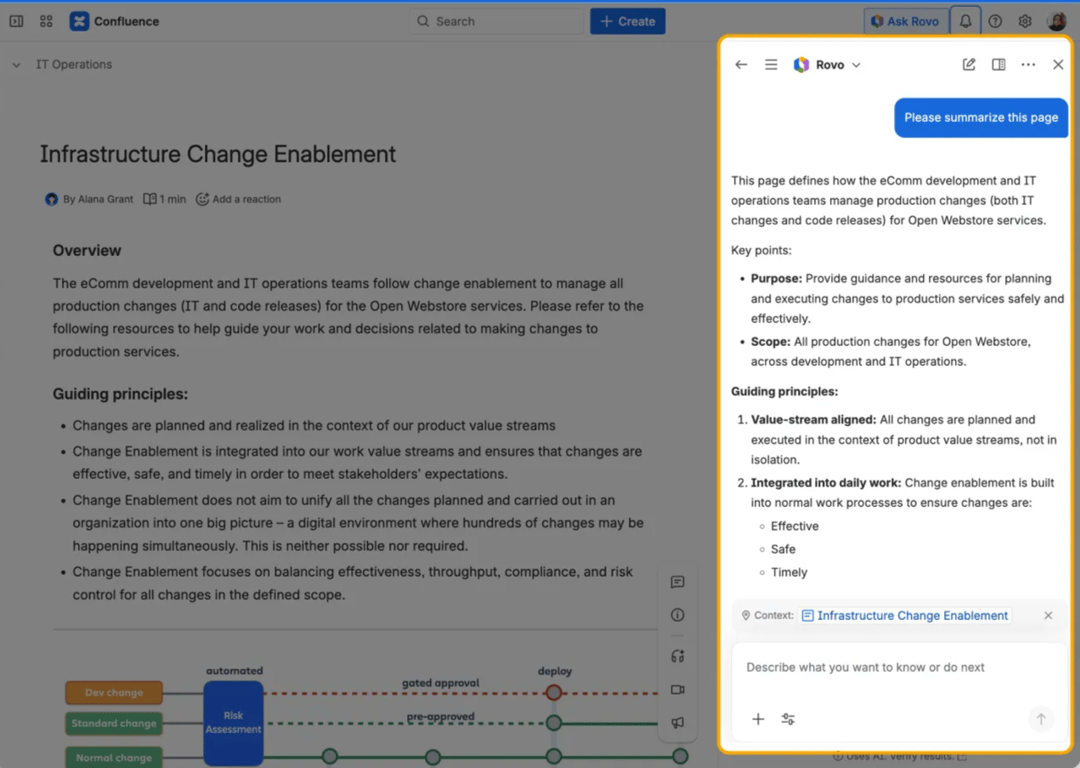Open chat settings sliders icon
Screen dimensions: 1080x768
tap(788, 719)
